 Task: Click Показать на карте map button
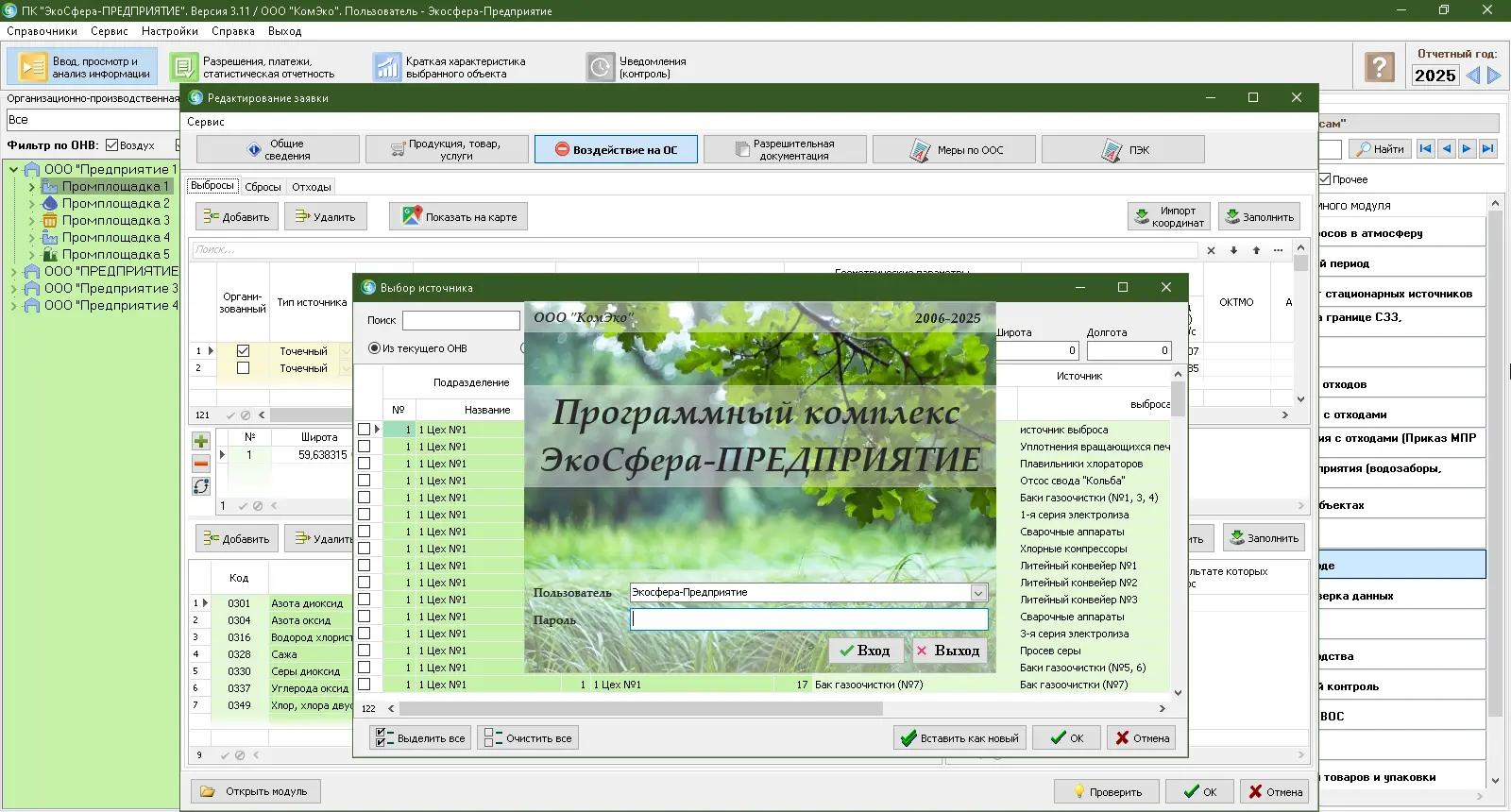tap(459, 217)
